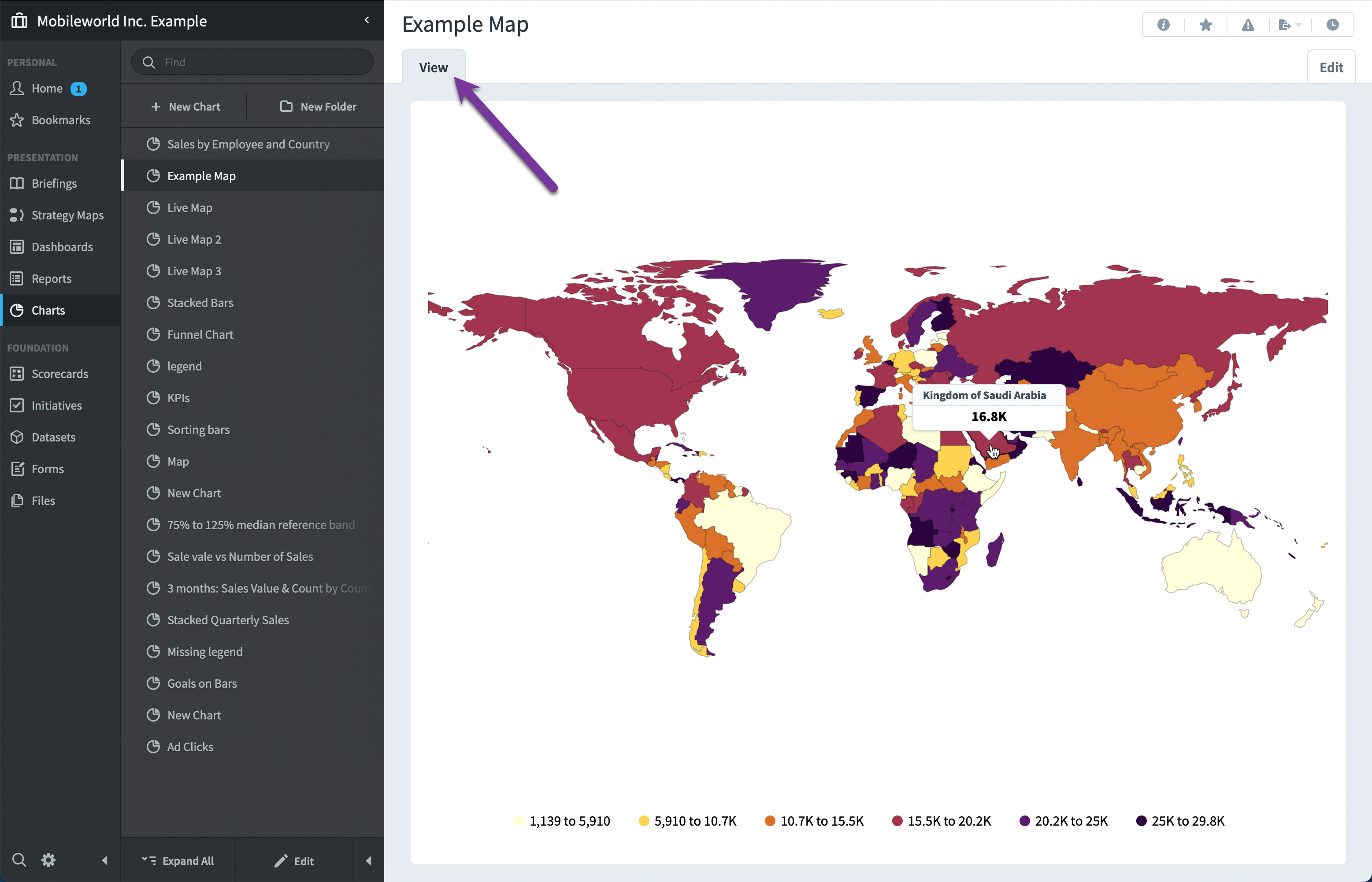Collapse main navigation with bottom left arrow
This screenshot has height=882, width=1372.
coord(104,860)
